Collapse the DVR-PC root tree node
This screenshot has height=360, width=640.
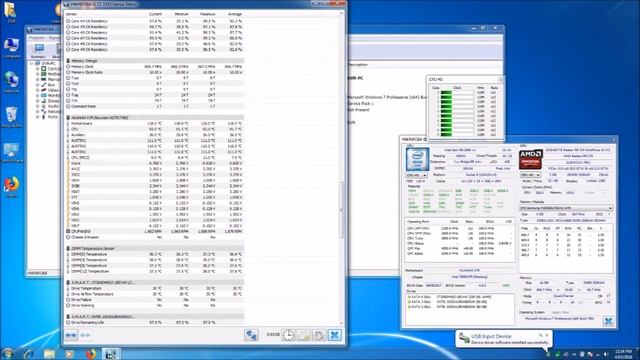coord(31,64)
